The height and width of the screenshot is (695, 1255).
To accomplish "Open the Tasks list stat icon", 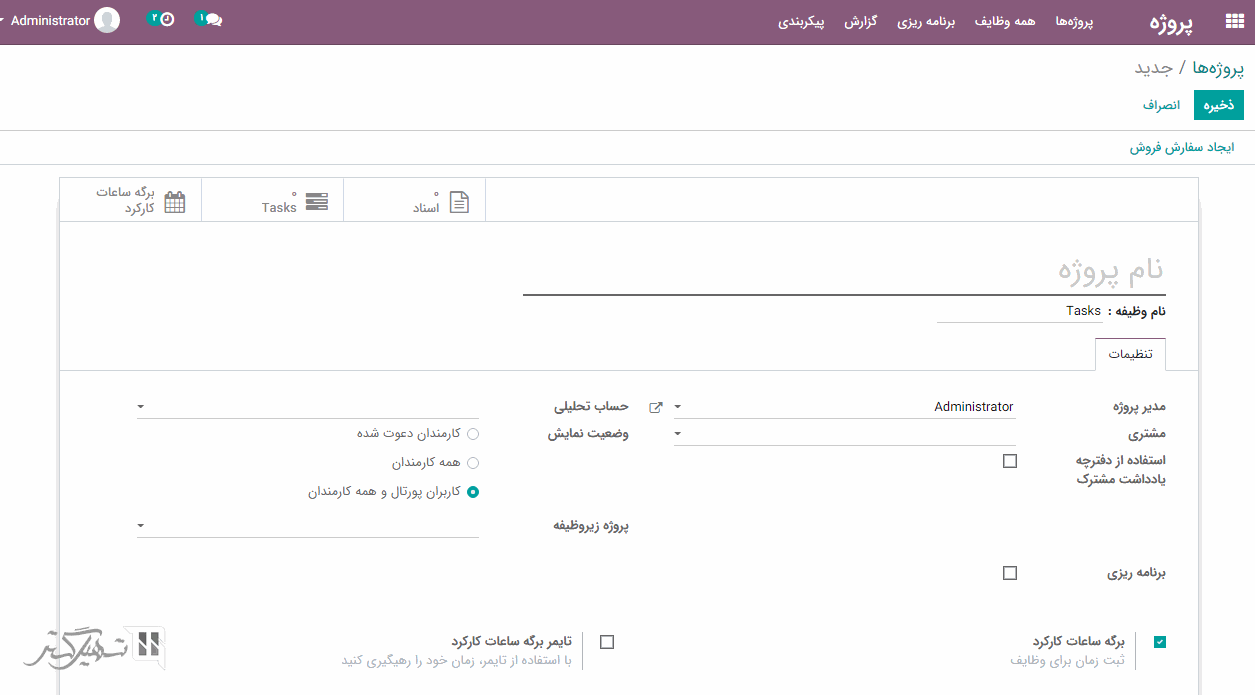I will [316, 201].
